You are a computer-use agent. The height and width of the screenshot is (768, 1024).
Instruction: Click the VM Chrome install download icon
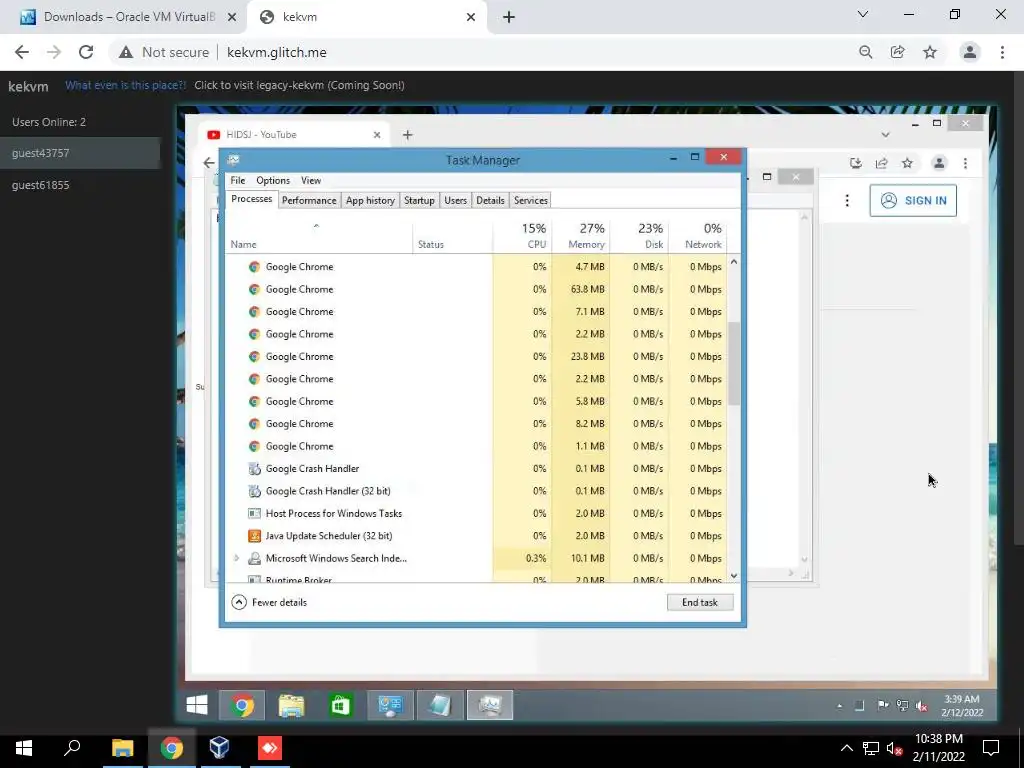[856, 163]
